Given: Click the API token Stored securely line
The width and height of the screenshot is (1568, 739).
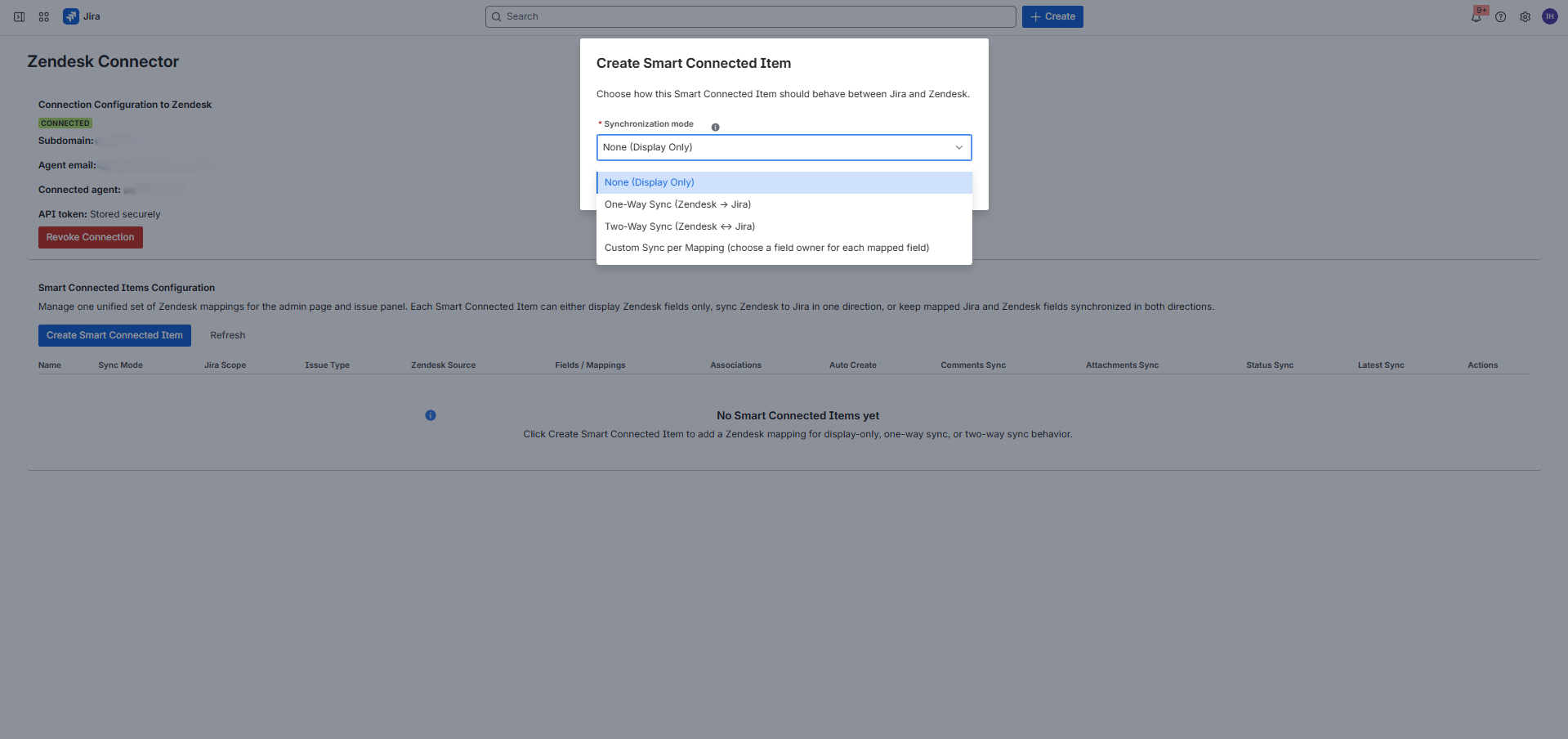Looking at the screenshot, I should 100,214.
